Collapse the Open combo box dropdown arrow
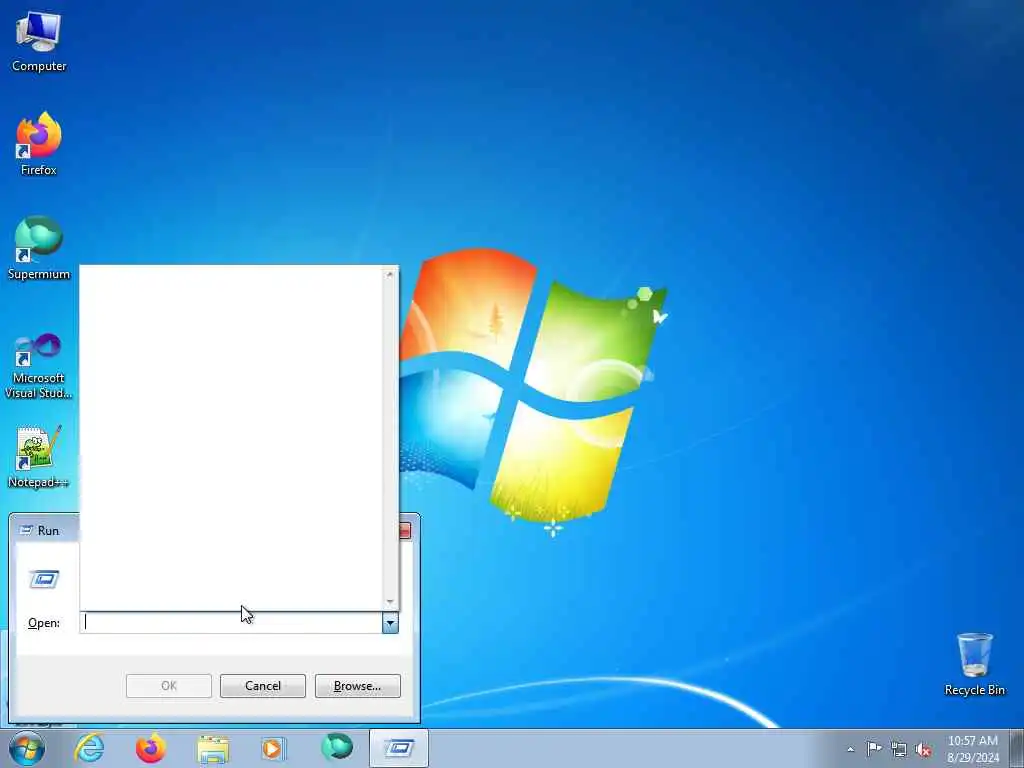1024x768 pixels. pyautogui.click(x=390, y=623)
